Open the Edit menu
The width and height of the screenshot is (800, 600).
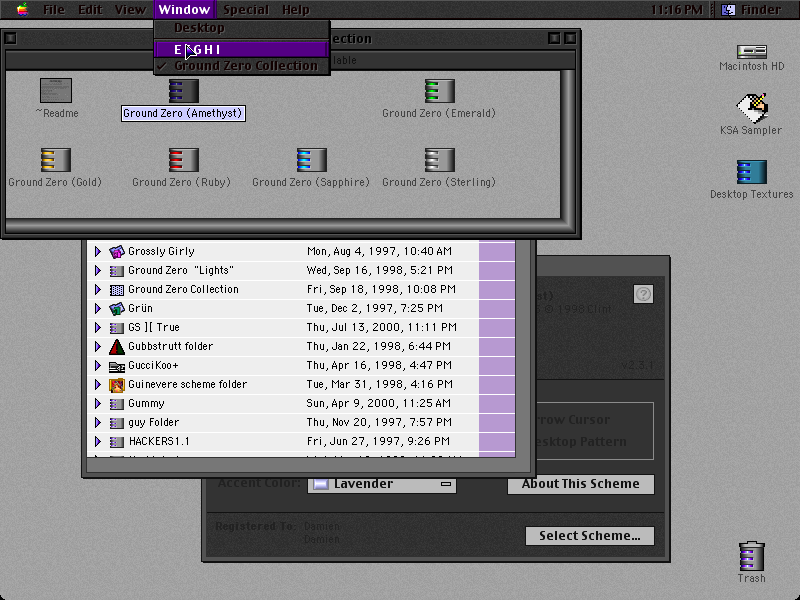90,9
